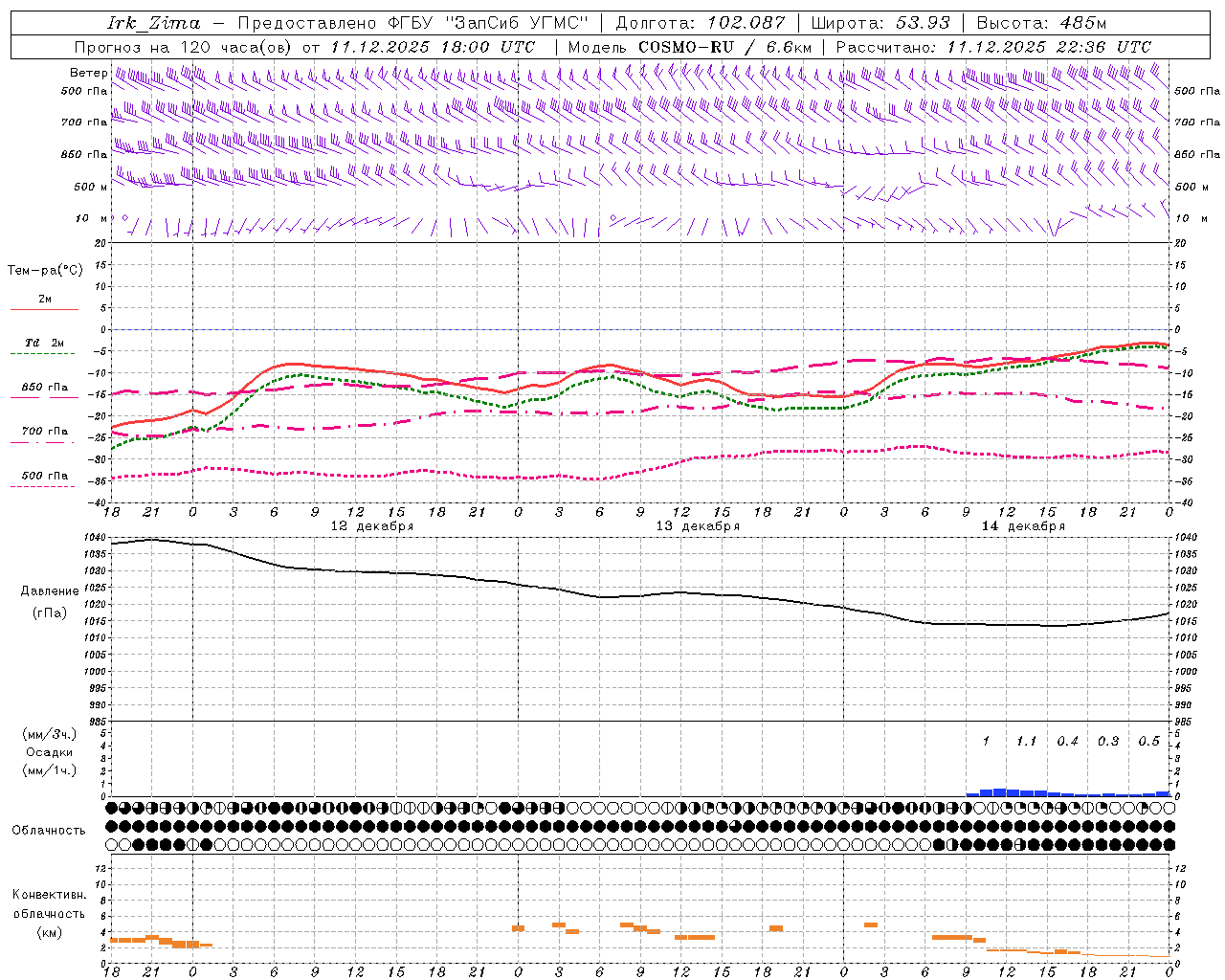Click the Модель COSMO-RU / 6.6км label

click(689, 47)
